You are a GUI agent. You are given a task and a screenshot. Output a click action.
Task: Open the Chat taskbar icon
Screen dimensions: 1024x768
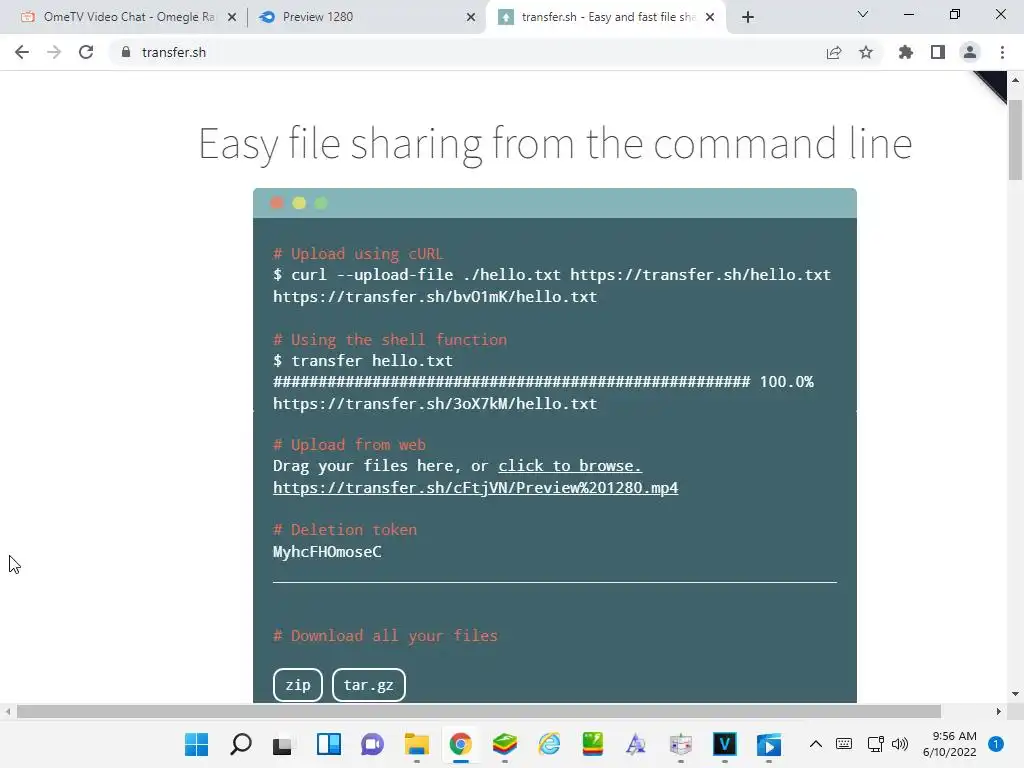click(x=372, y=744)
